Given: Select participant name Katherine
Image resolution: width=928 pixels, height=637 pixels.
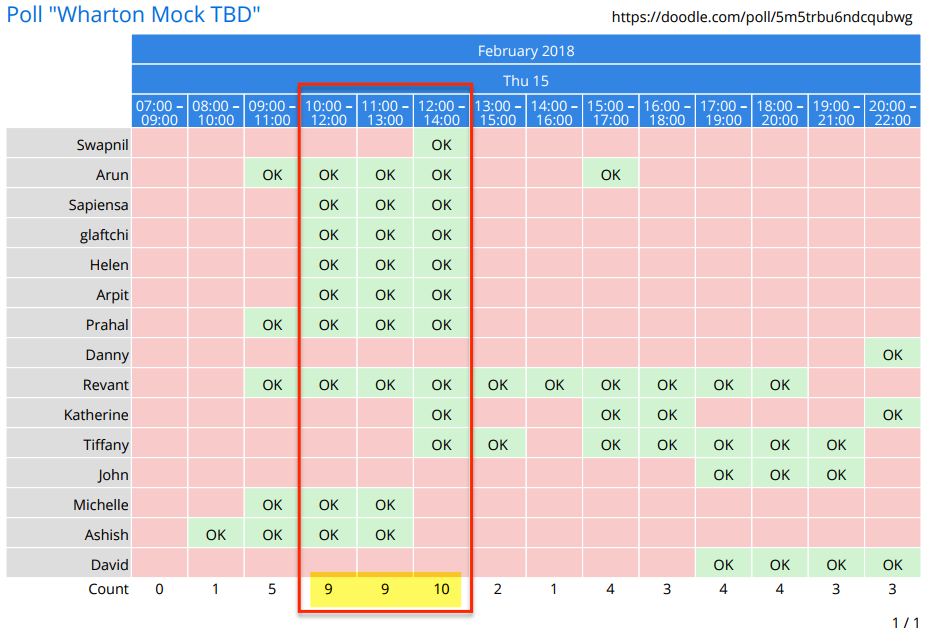Looking at the screenshot, I should point(96,415).
